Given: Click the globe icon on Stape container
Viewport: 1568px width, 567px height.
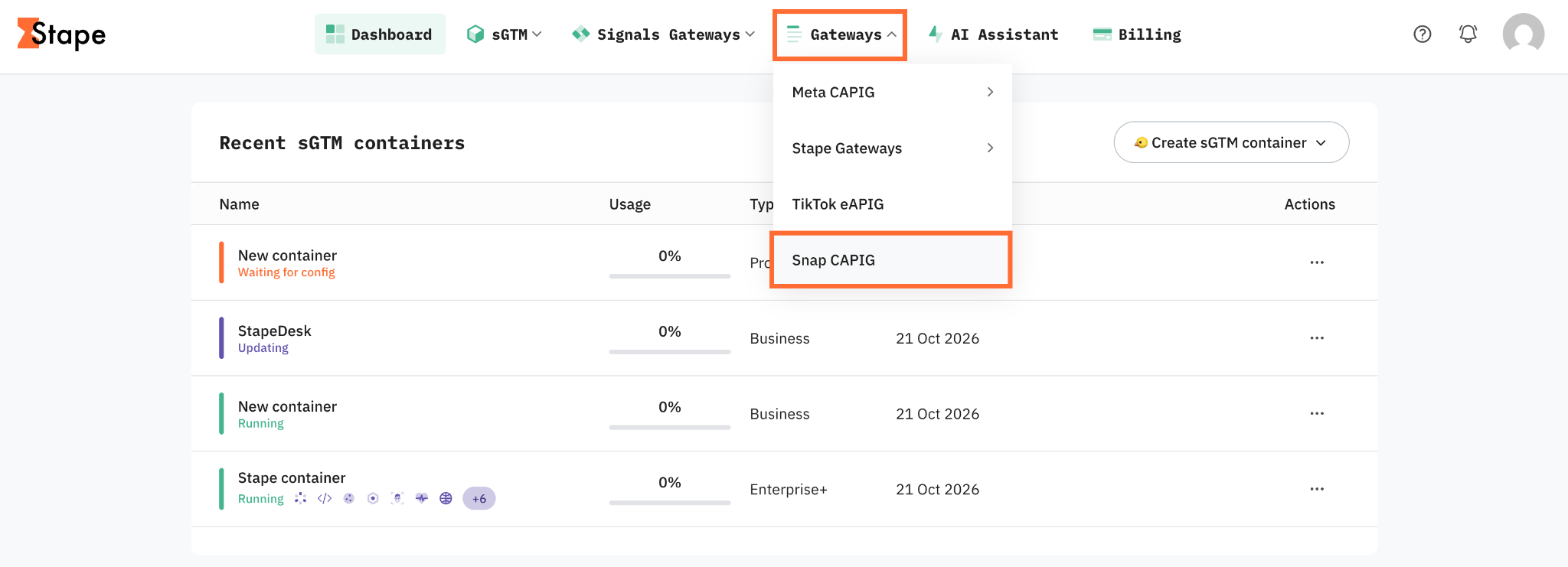Looking at the screenshot, I should click(x=446, y=498).
